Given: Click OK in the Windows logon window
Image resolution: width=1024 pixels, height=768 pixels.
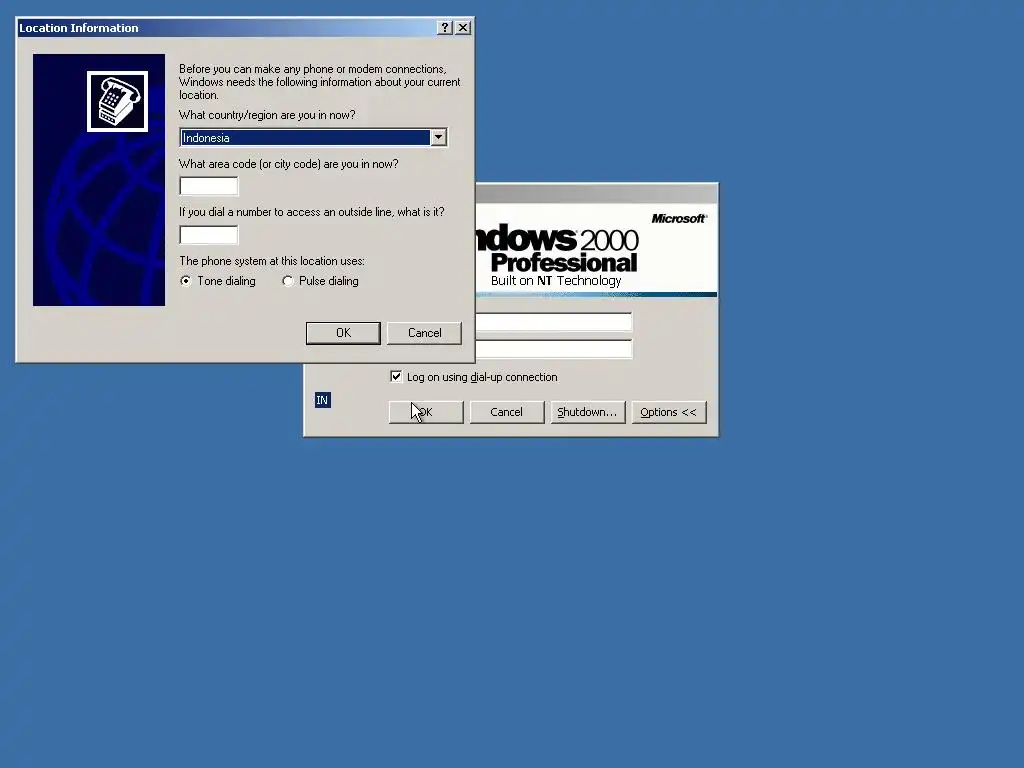Looking at the screenshot, I should 426,412.
